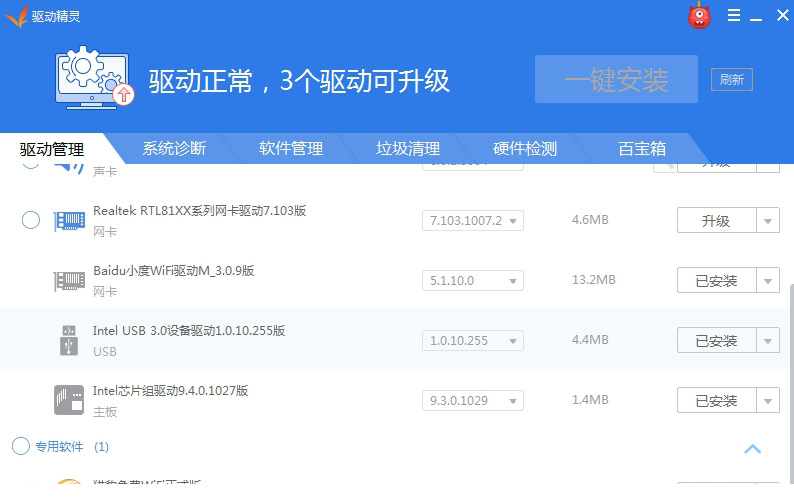Expand arrow beside Intel USB 已安装 button

pos(768,340)
